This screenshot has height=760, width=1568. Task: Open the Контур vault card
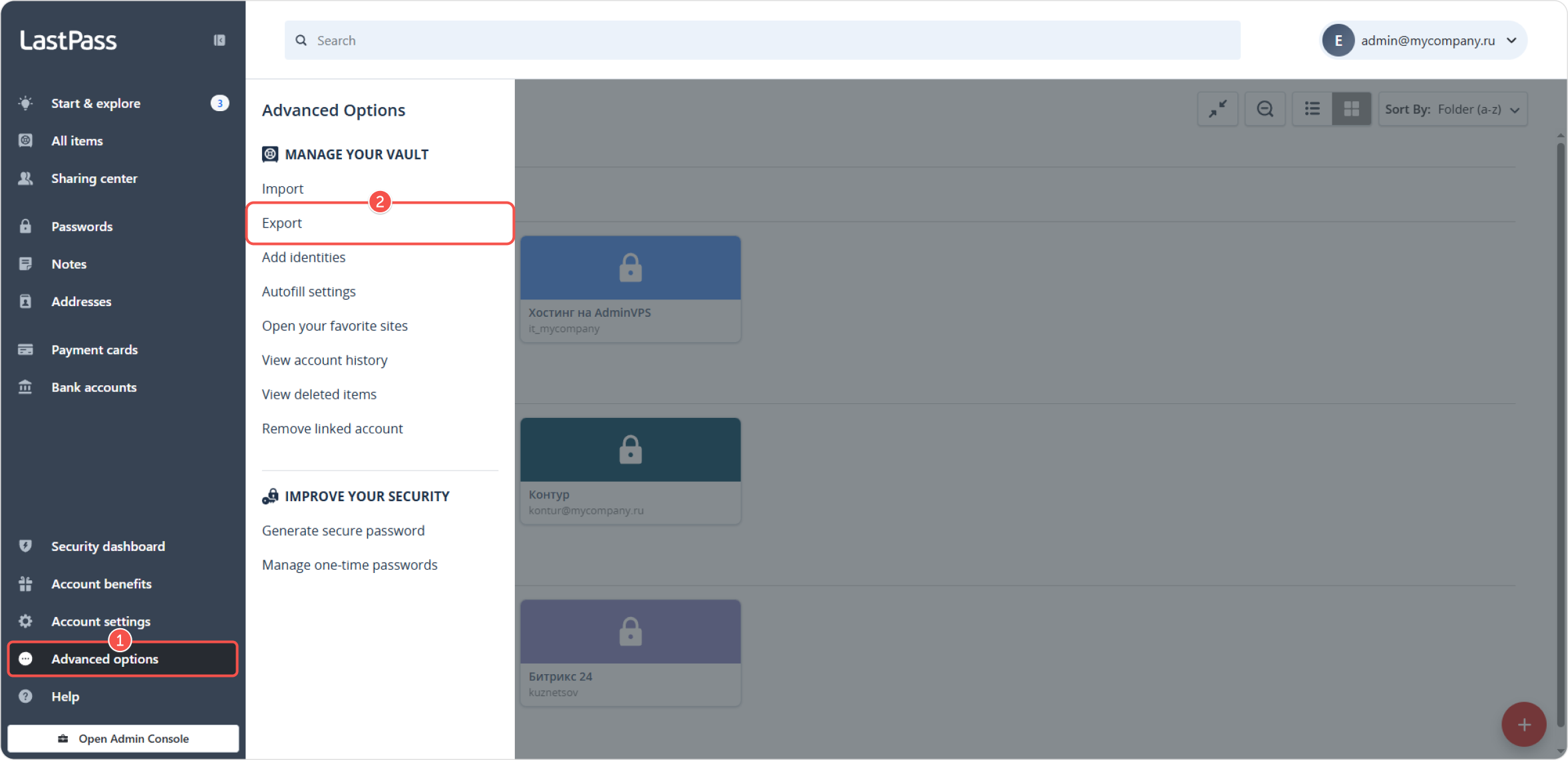(631, 471)
